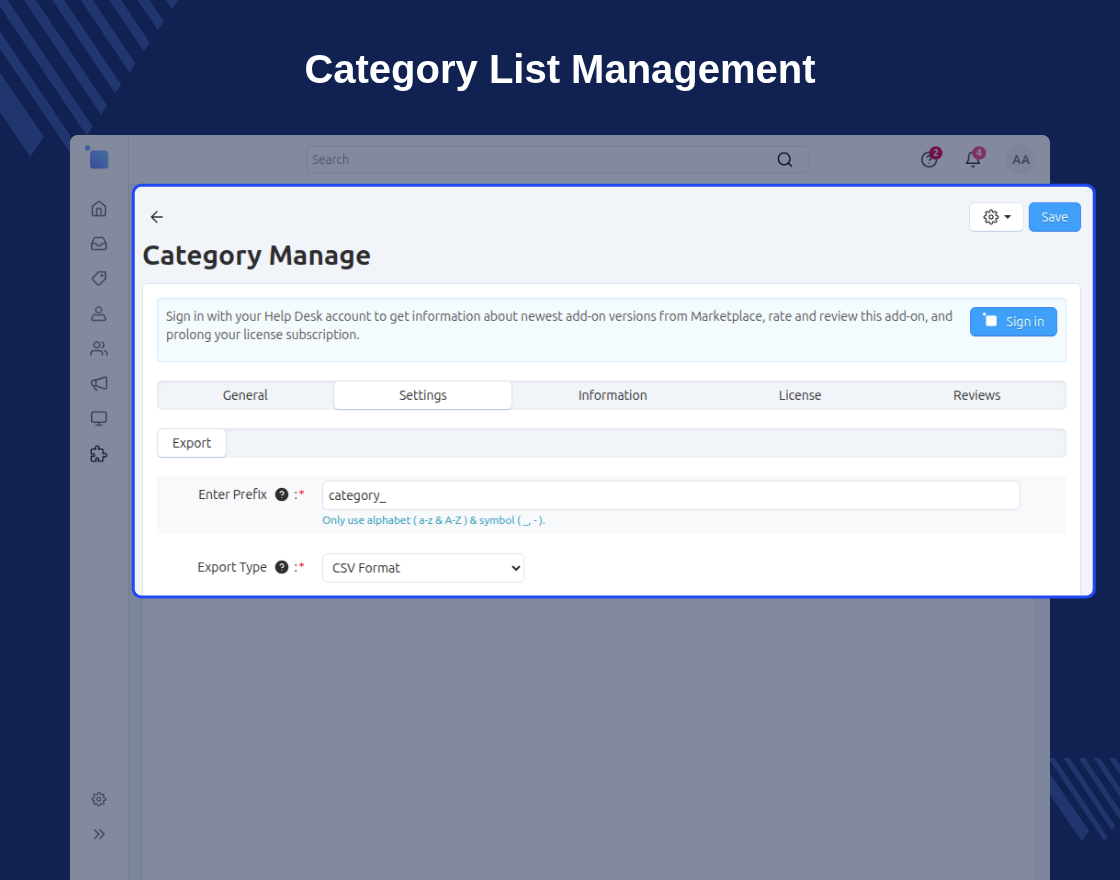This screenshot has height=880, width=1120.
Task: Open the Export Type CSV Format dropdown
Action: point(423,568)
